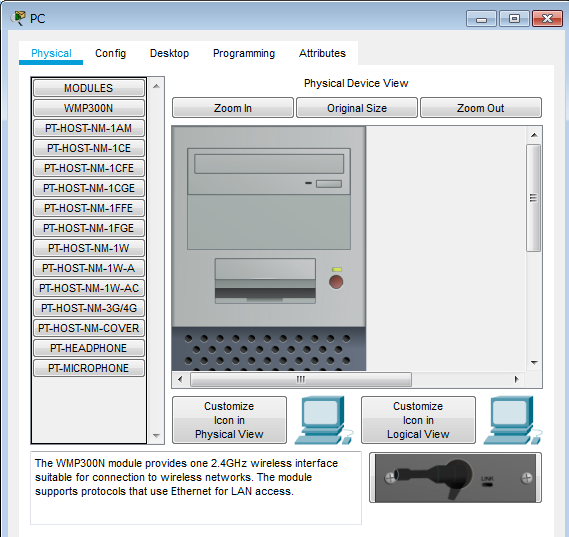This screenshot has width=569, height=537.
Task: Click the Zoom In button
Action: point(233,108)
